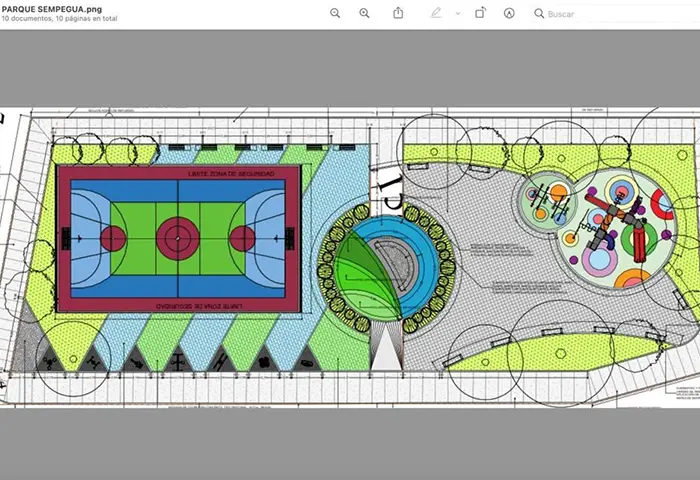Select the highlight pen tool
This screenshot has width=700, height=480.
point(435,13)
